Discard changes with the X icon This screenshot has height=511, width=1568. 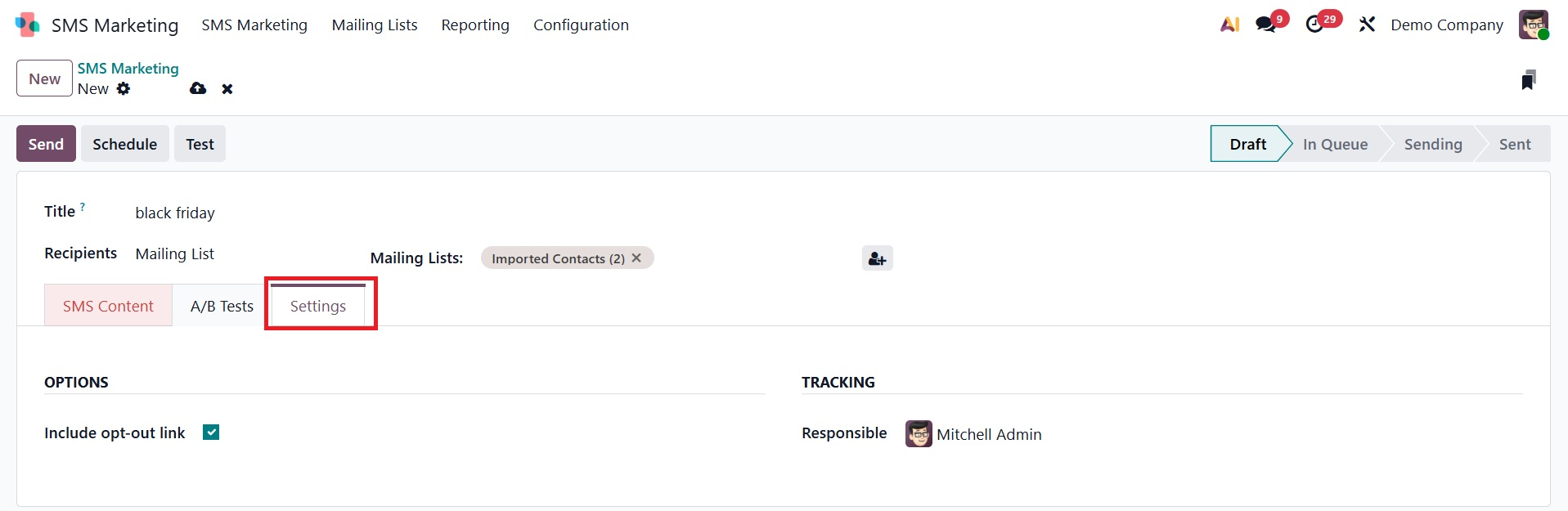point(227,88)
